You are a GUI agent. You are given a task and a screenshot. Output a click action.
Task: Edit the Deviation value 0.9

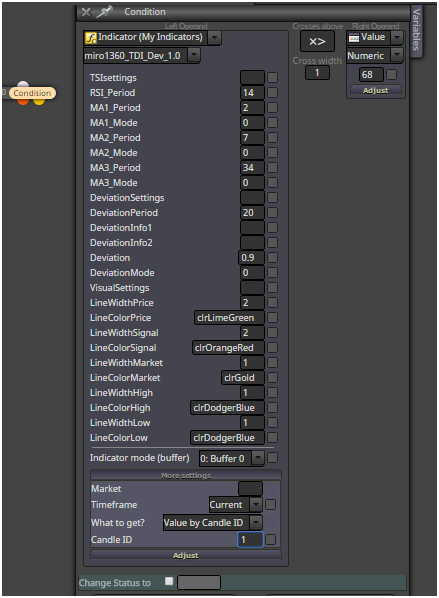pyautogui.click(x=251, y=257)
